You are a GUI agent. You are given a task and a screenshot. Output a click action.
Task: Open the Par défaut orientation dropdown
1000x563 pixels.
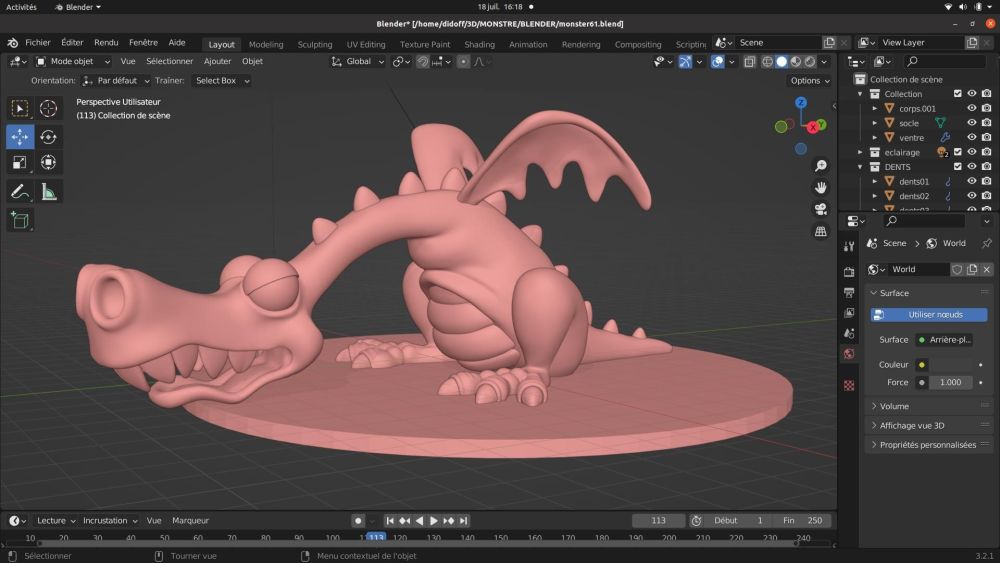[x=116, y=81]
